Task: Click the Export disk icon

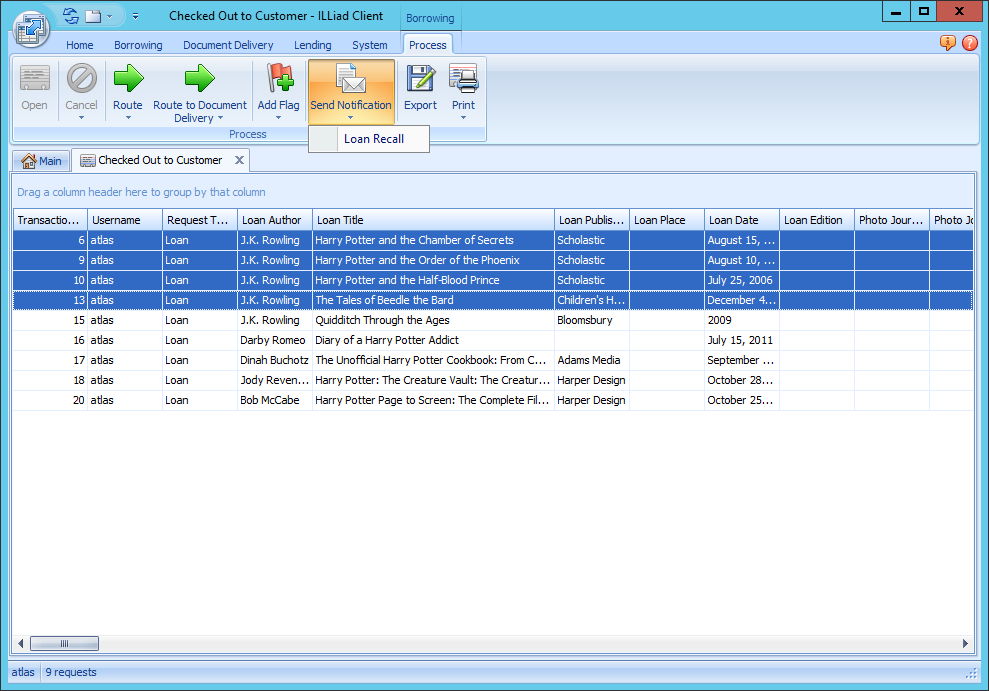Action: coord(420,79)
